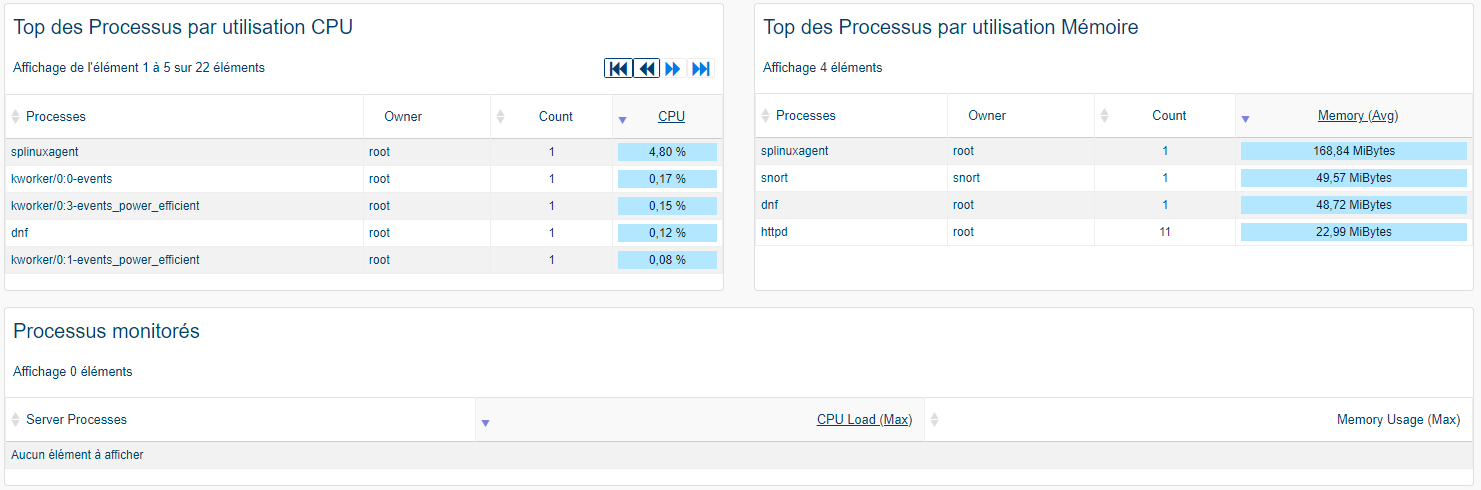Click the Memory Usage (Max) column header
The image size is (1481, 490).
pyautogui.click(x=1397, y=420)
